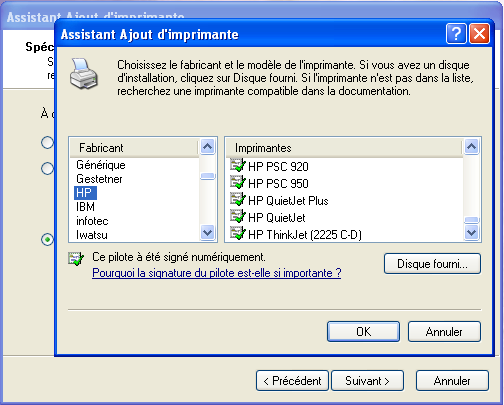The width and height of the screenshot is (504, 405).
Task: Select Gestetner manufacturer
Action: [99, 179]
